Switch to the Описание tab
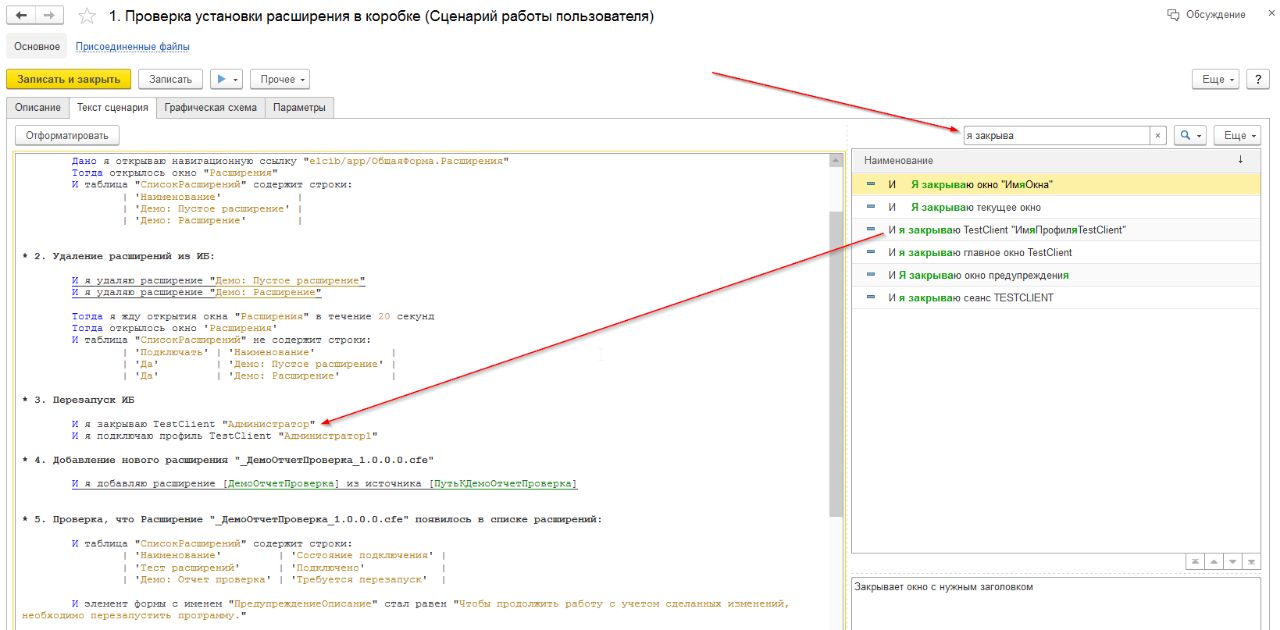The height and width of the screenshot is (630, 1280). point(38,107)
